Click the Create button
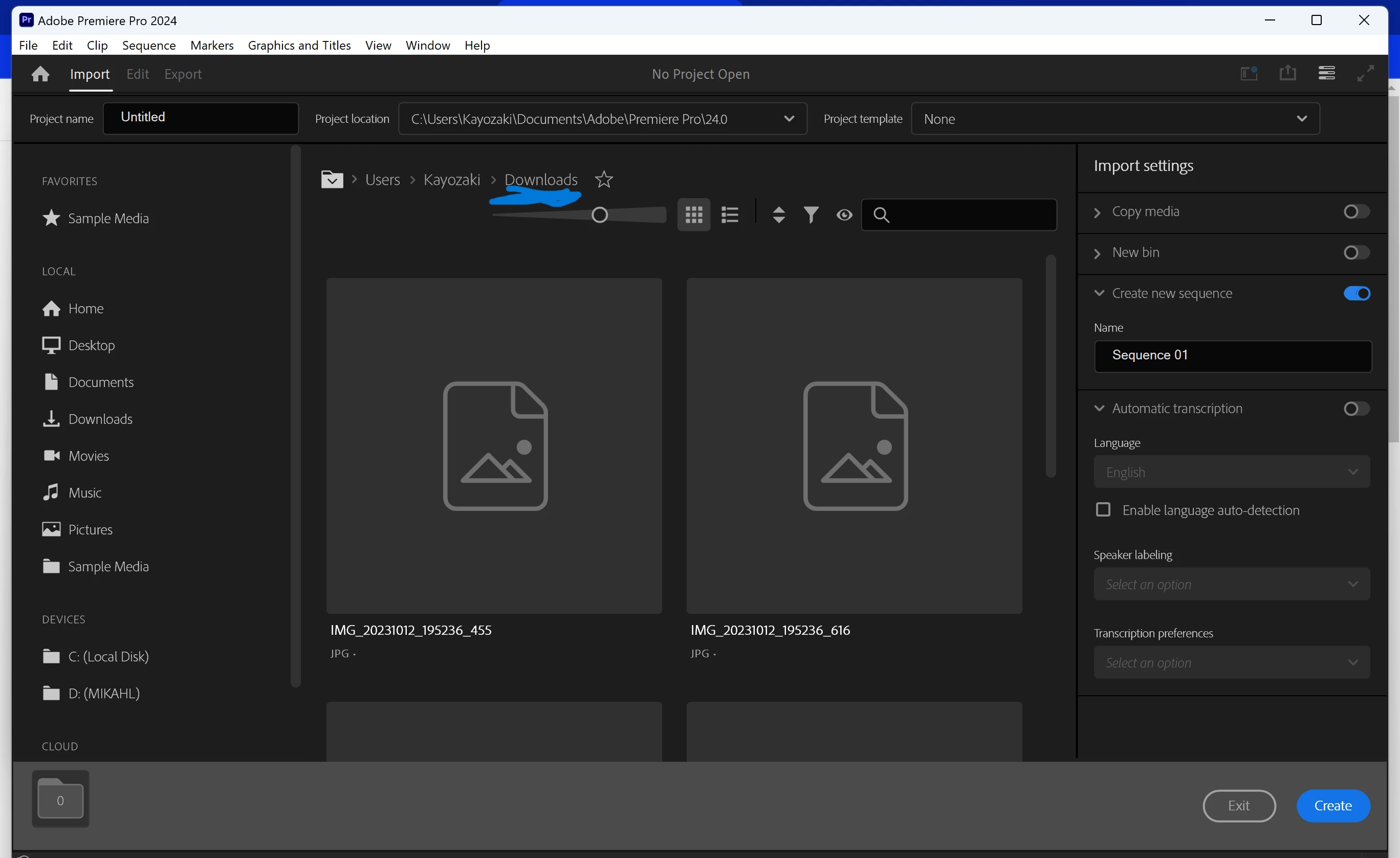 pyautogui.click(x=1332, y=806)
